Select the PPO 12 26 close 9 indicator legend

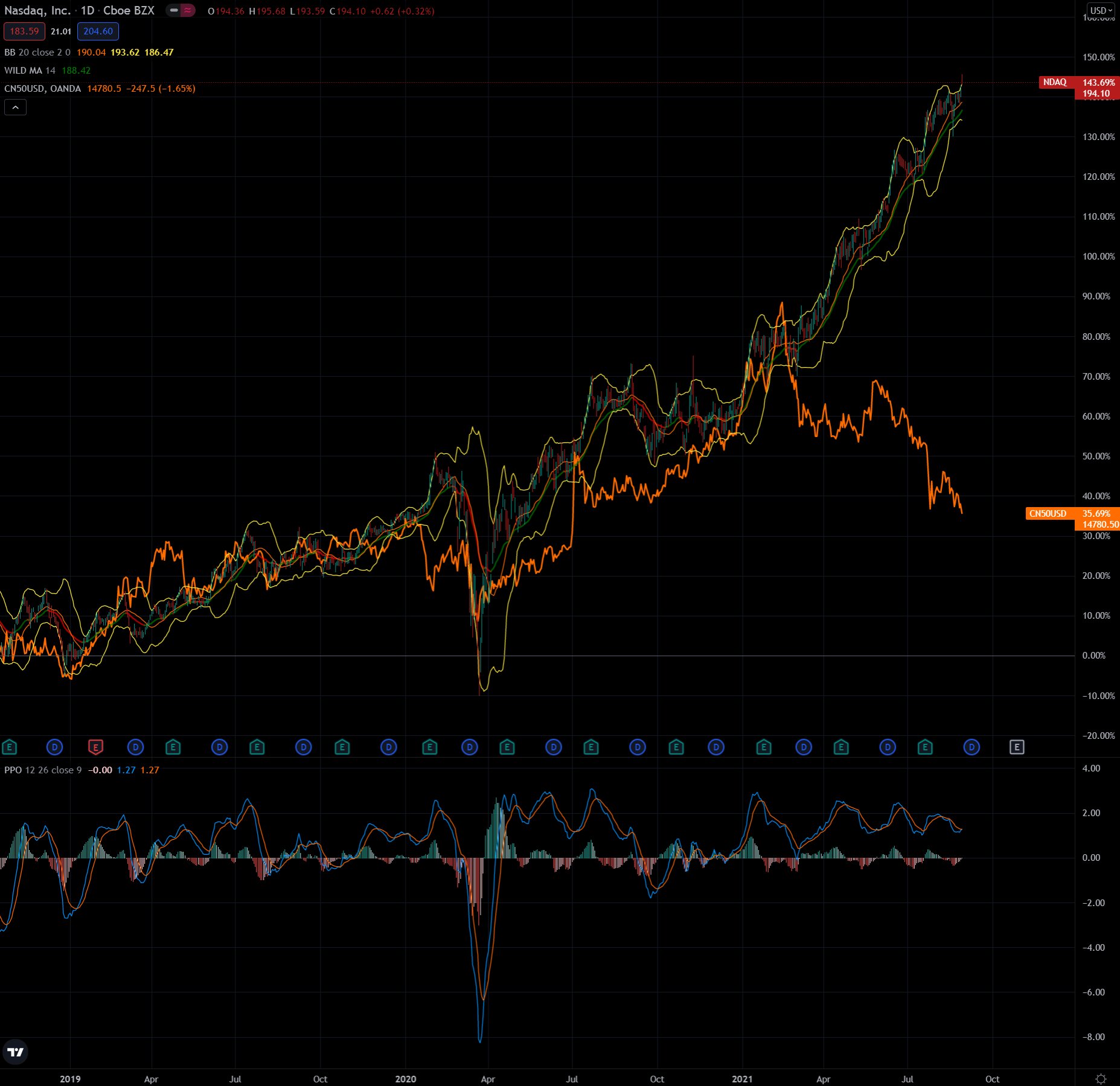[43, 770]
